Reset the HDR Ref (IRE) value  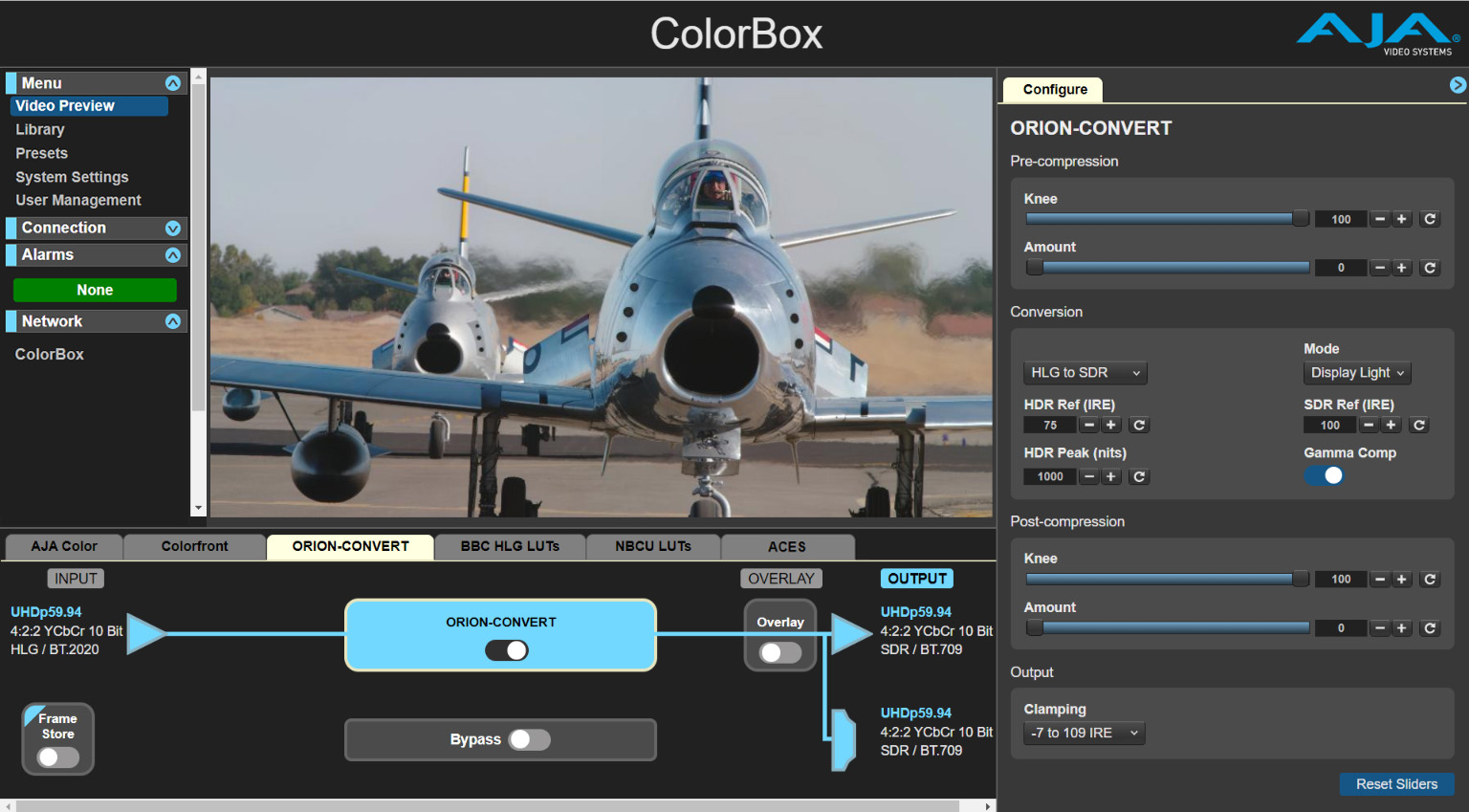click(1138, 425)
